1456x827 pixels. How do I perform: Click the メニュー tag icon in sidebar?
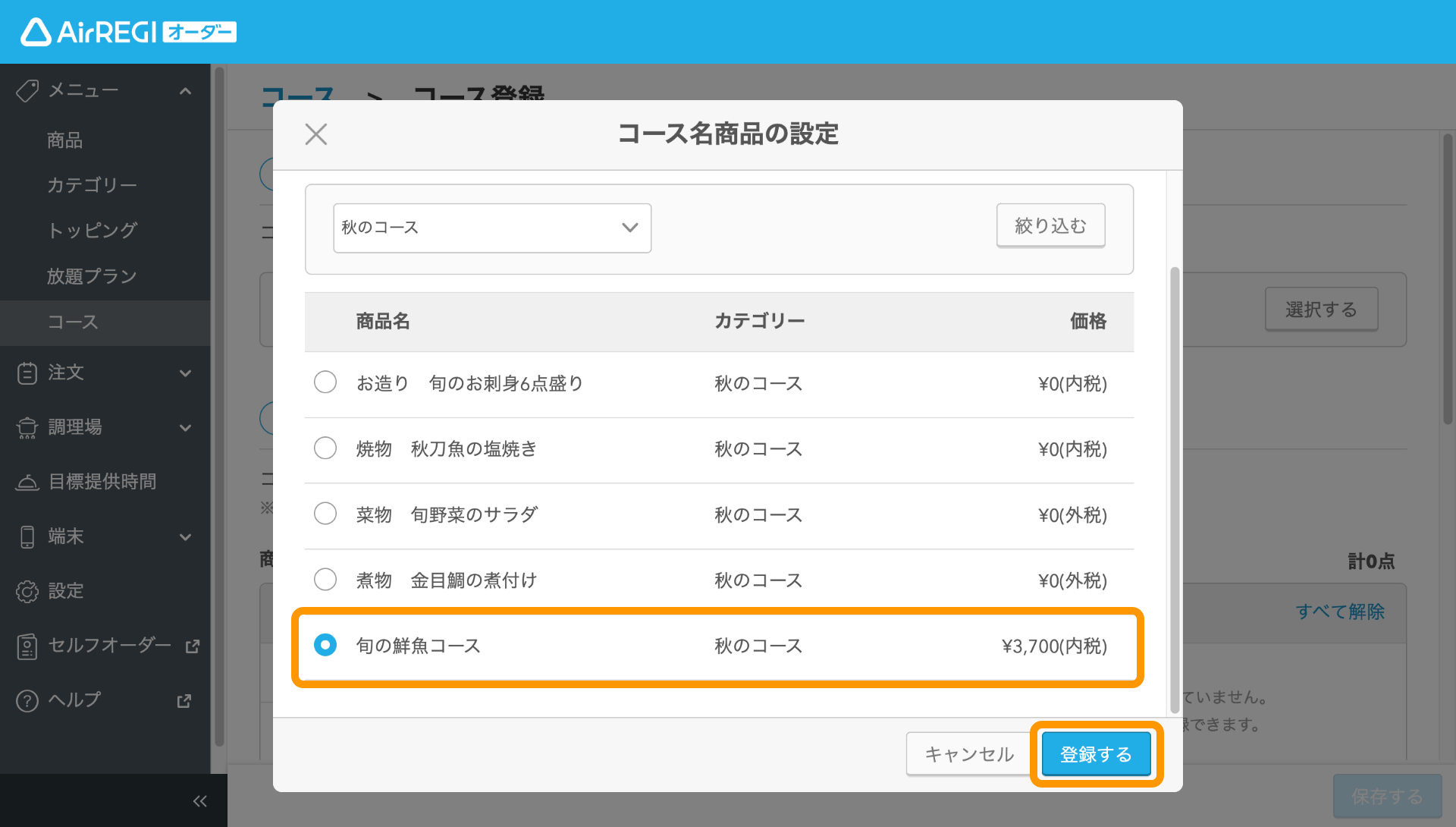coord(27,91)
